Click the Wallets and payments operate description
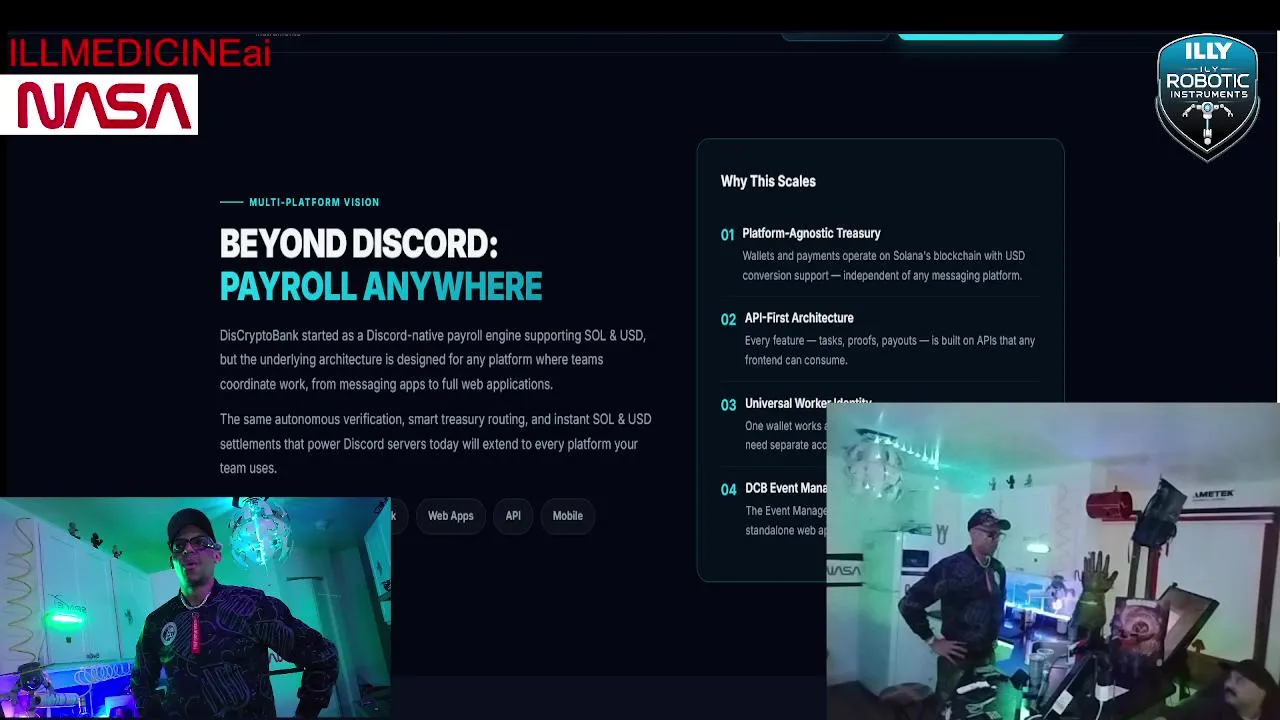 click(883, 265)
